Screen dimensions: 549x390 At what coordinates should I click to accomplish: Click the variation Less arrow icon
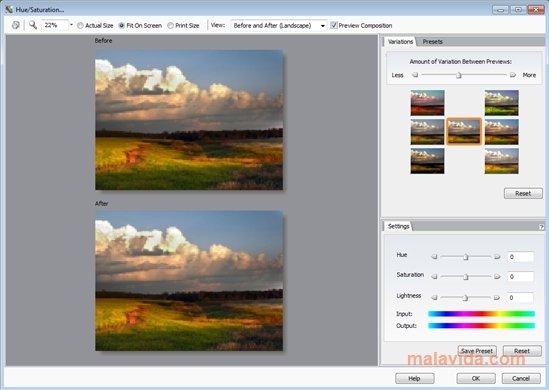[x=415, y=75]
